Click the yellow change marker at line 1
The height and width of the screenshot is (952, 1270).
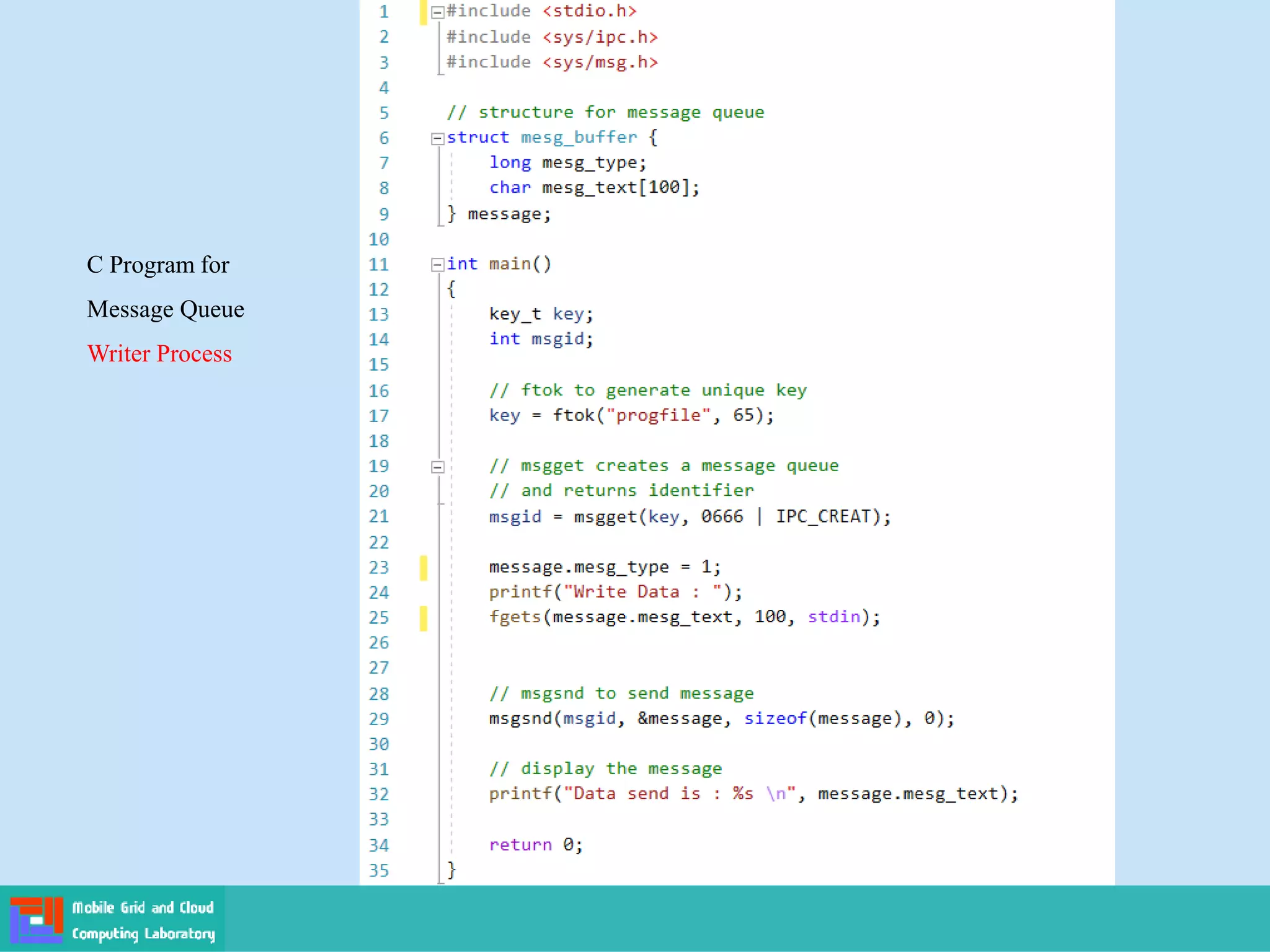424,12
